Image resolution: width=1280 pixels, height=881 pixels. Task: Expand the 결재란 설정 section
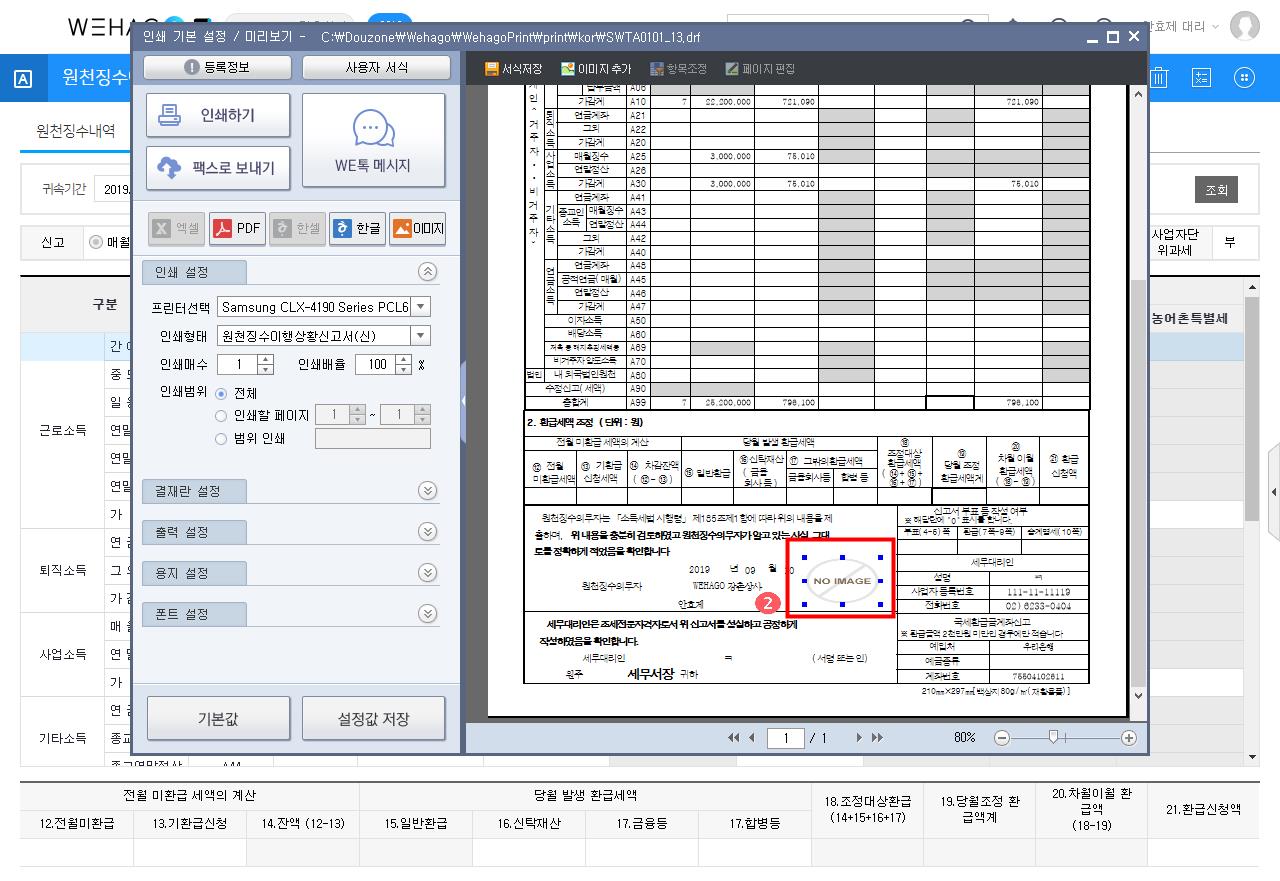[427, 491]
